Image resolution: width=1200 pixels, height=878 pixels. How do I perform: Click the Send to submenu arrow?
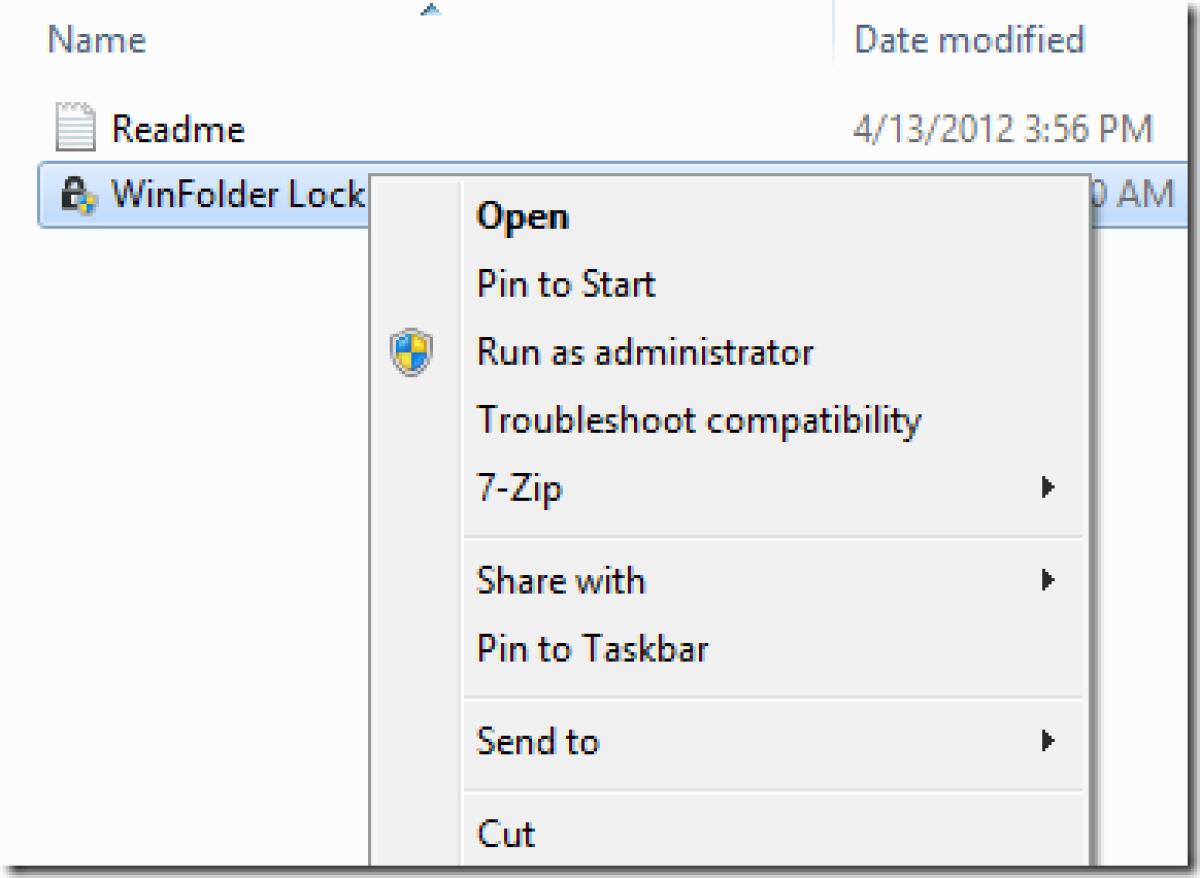[1048, 741]
